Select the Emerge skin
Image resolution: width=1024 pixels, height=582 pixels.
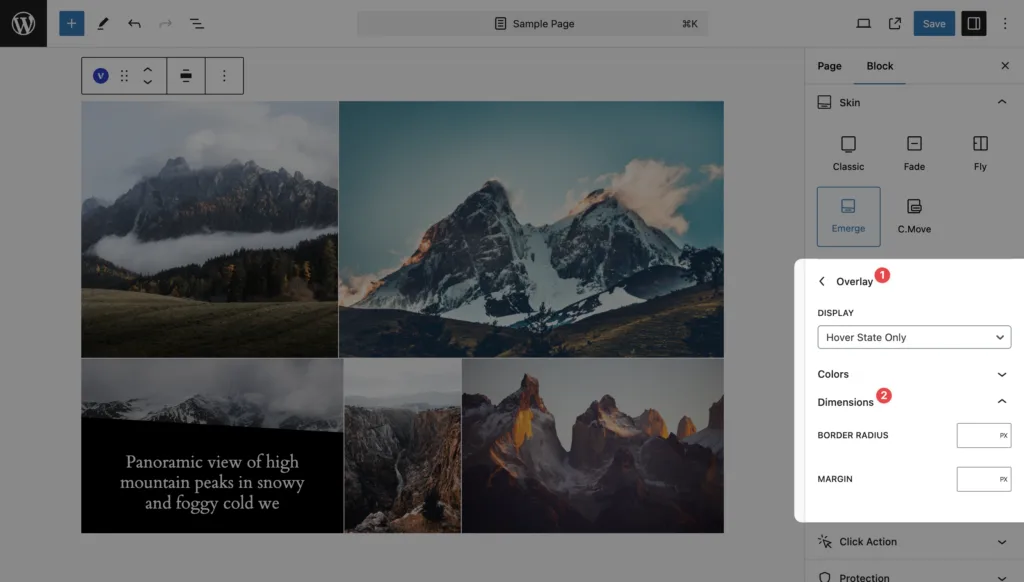(848, 216)
